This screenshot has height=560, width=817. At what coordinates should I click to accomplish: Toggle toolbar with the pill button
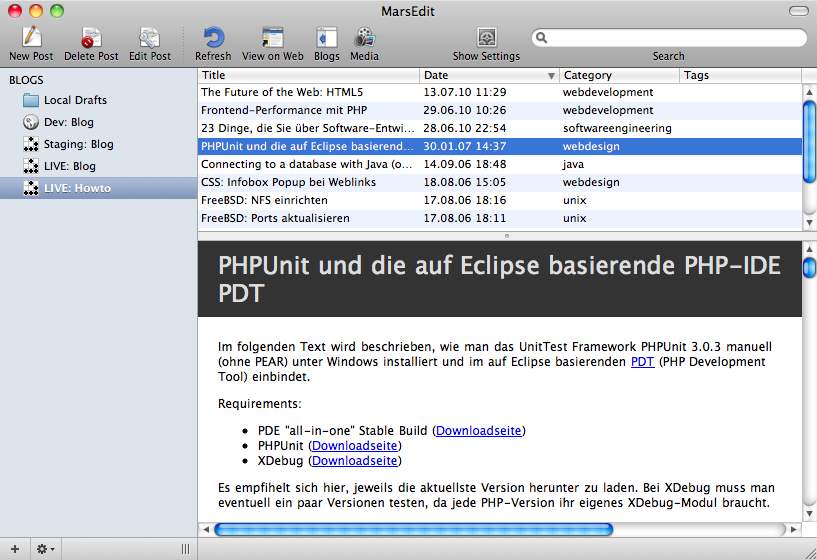(799, 11)
